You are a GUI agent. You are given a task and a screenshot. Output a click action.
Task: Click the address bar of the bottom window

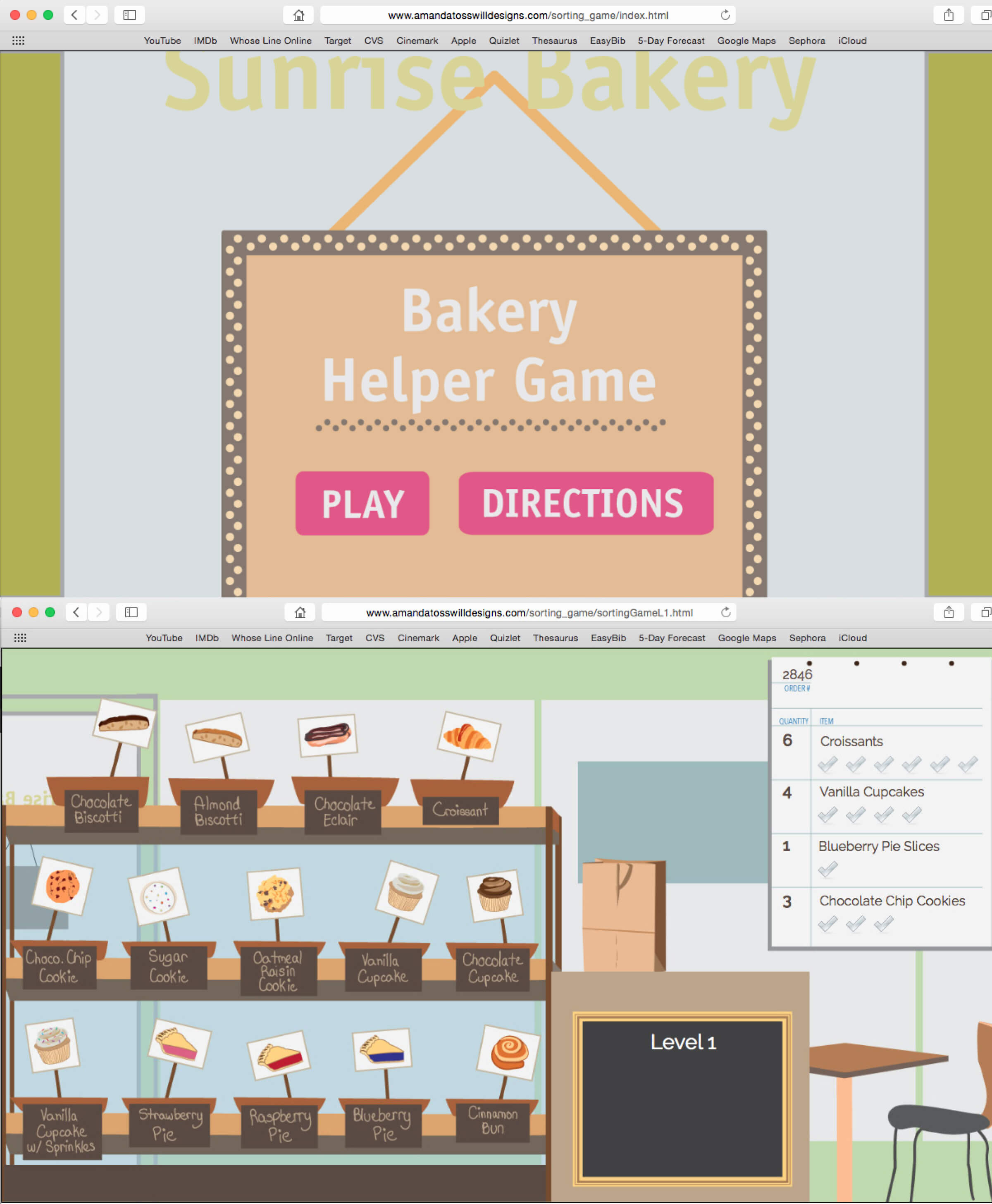pyautogui.click(x=529, y=612)
